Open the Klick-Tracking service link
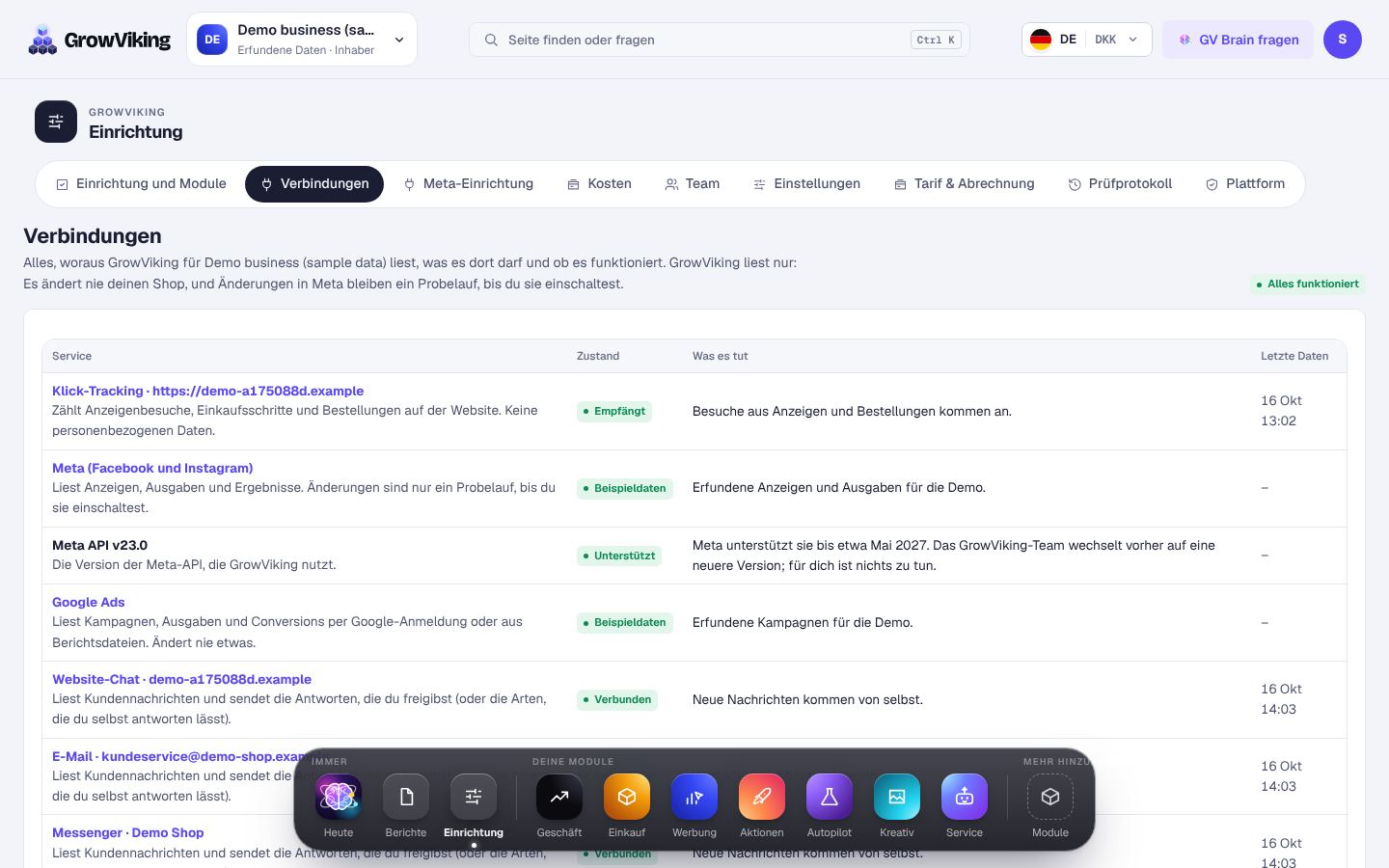 click(x=207, y=391)
